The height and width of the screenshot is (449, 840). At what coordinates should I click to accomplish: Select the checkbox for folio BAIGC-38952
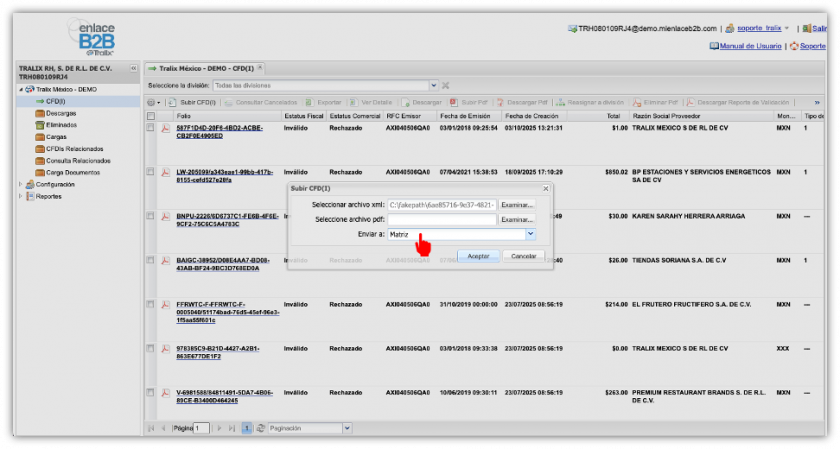[151, 260]
